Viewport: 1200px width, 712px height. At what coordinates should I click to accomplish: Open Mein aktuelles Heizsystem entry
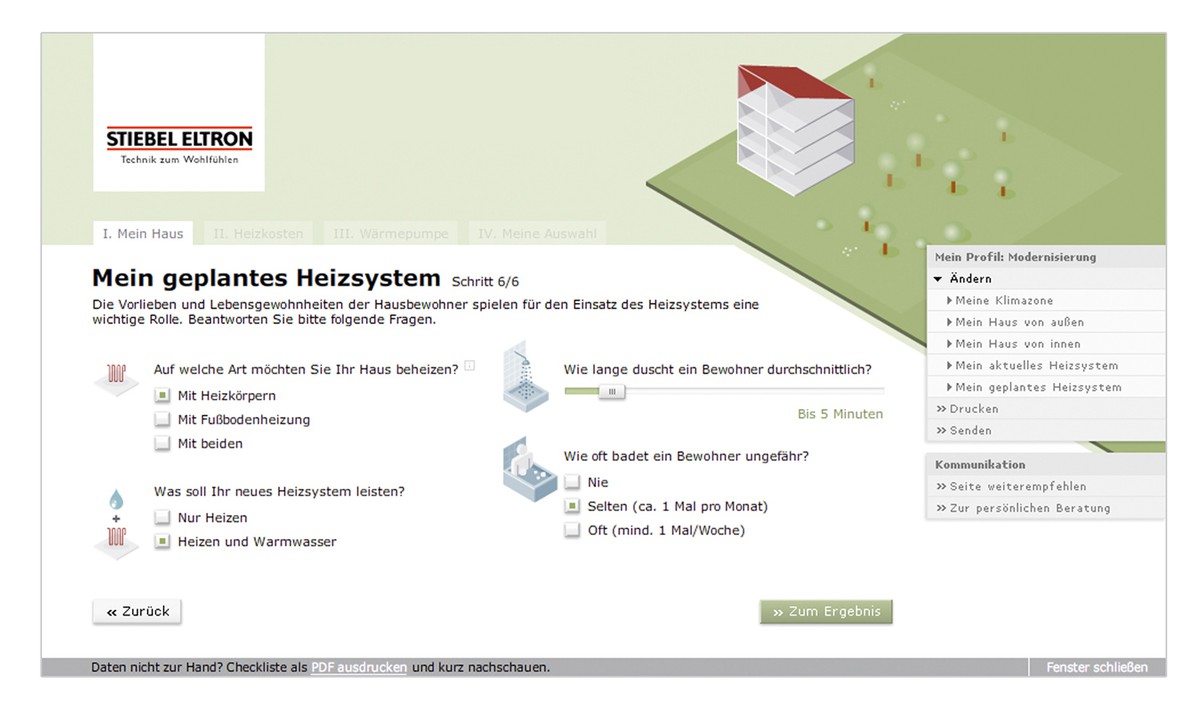[1036, 366]
